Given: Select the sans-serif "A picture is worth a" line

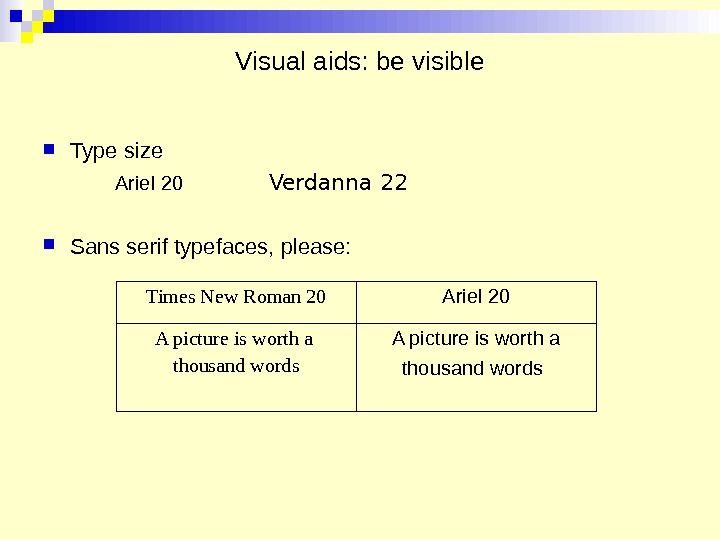Looking at the screenshot, I should [x=475, y=339].
